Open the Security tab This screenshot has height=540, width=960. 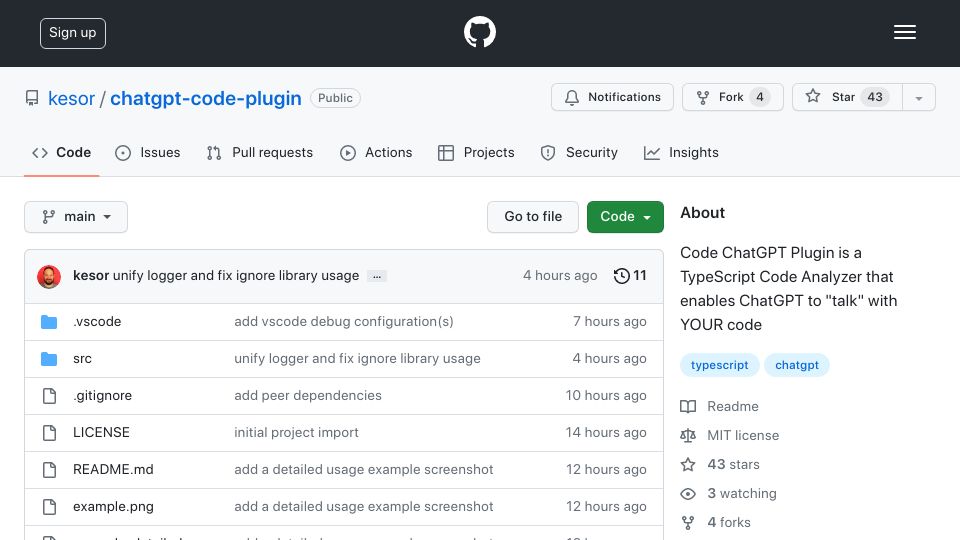579,152
